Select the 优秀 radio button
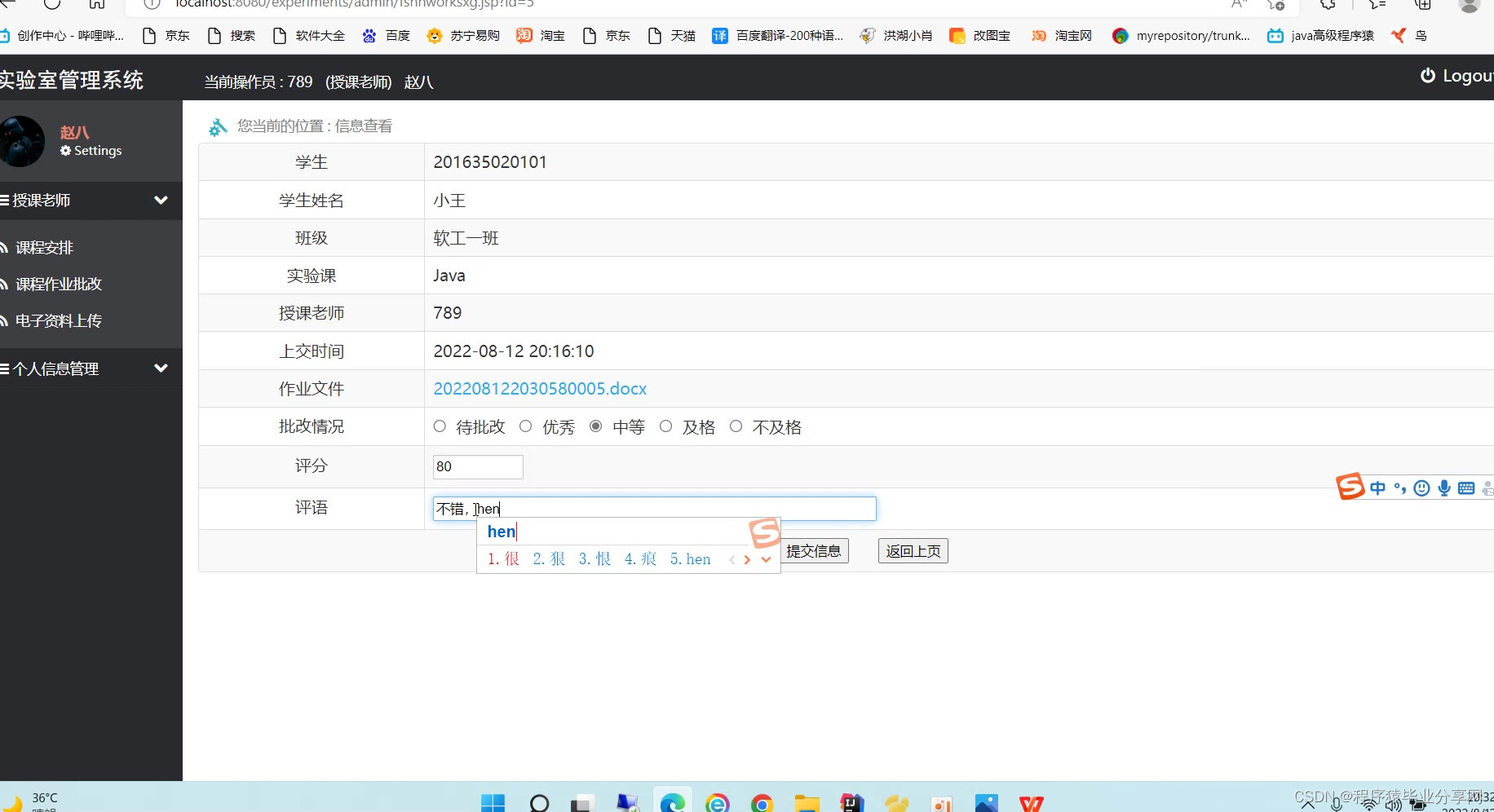 click(526, 426)
